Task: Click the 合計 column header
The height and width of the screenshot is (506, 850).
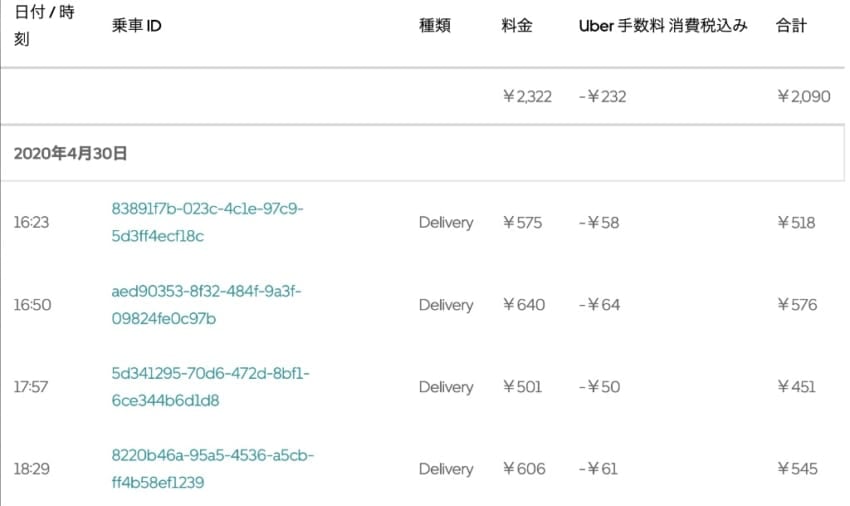Action: point(791,26)
